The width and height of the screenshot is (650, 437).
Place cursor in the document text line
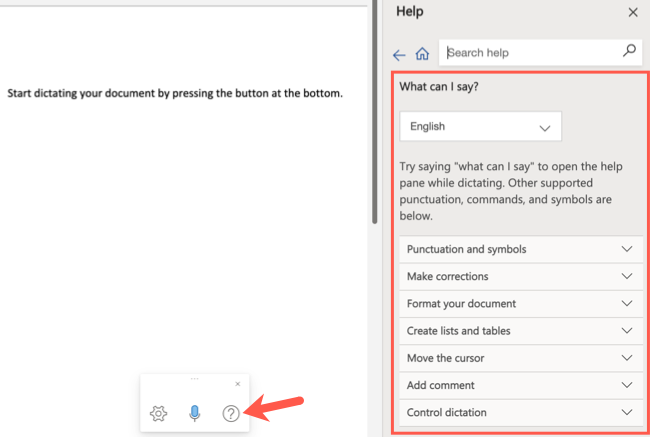click(175, 93)
